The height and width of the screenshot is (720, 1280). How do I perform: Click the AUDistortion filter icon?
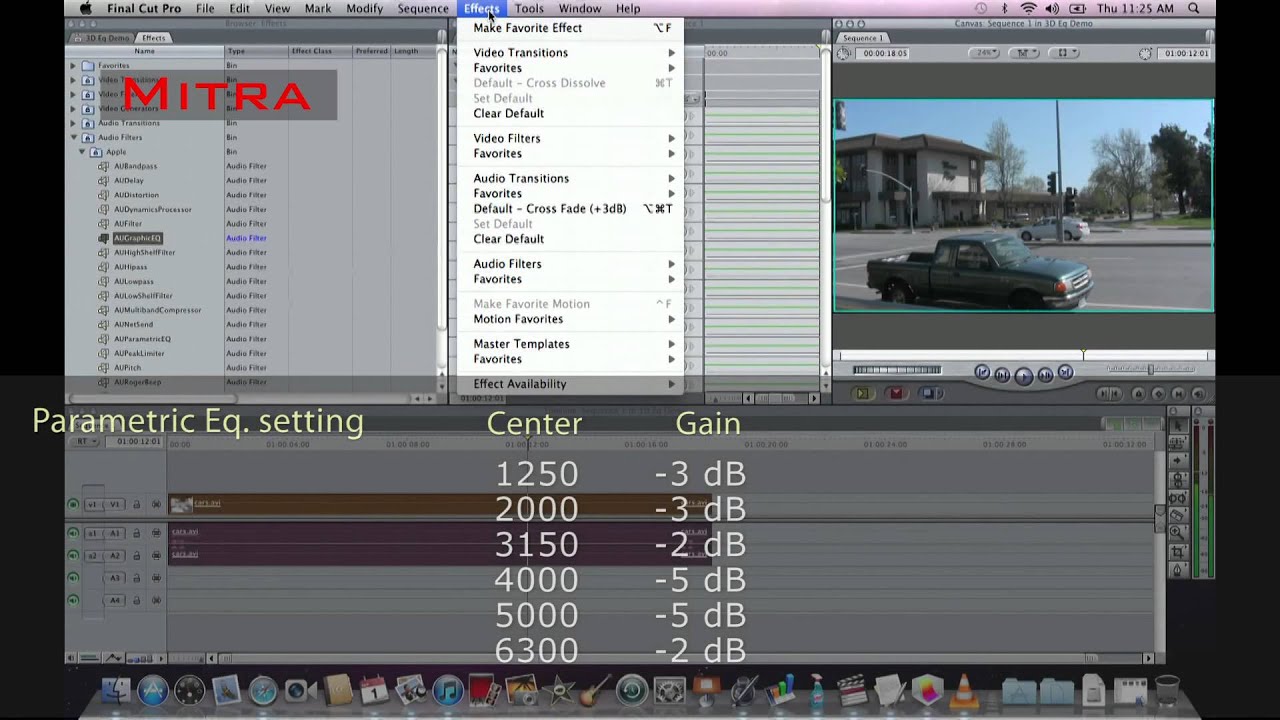click(x=104, y=195)
